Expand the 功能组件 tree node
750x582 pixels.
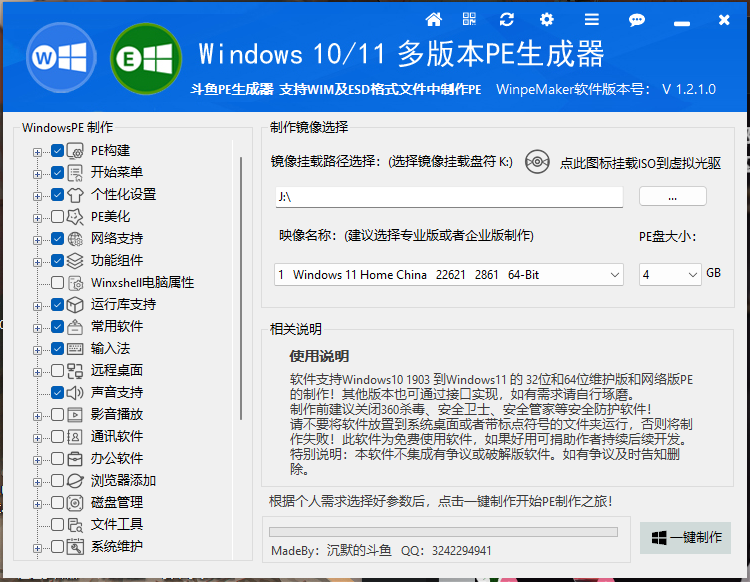coord(37,262)
